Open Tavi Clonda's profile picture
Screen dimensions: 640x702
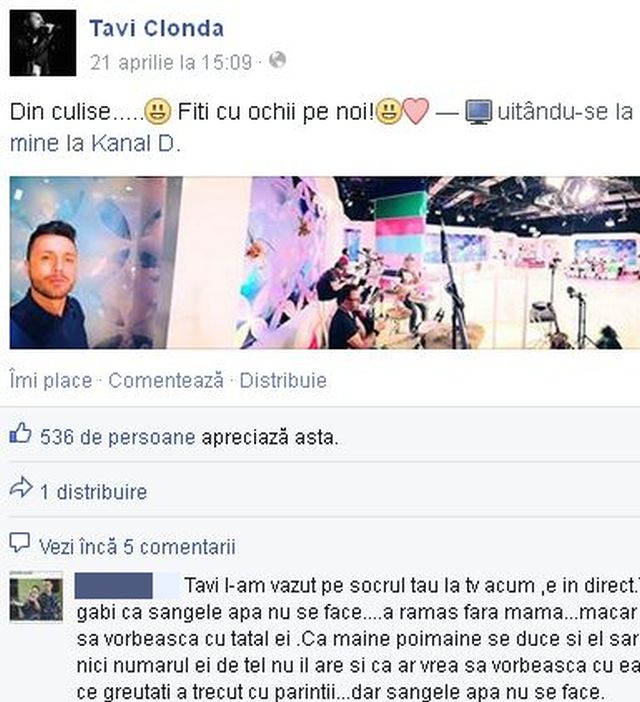[43, 43]
